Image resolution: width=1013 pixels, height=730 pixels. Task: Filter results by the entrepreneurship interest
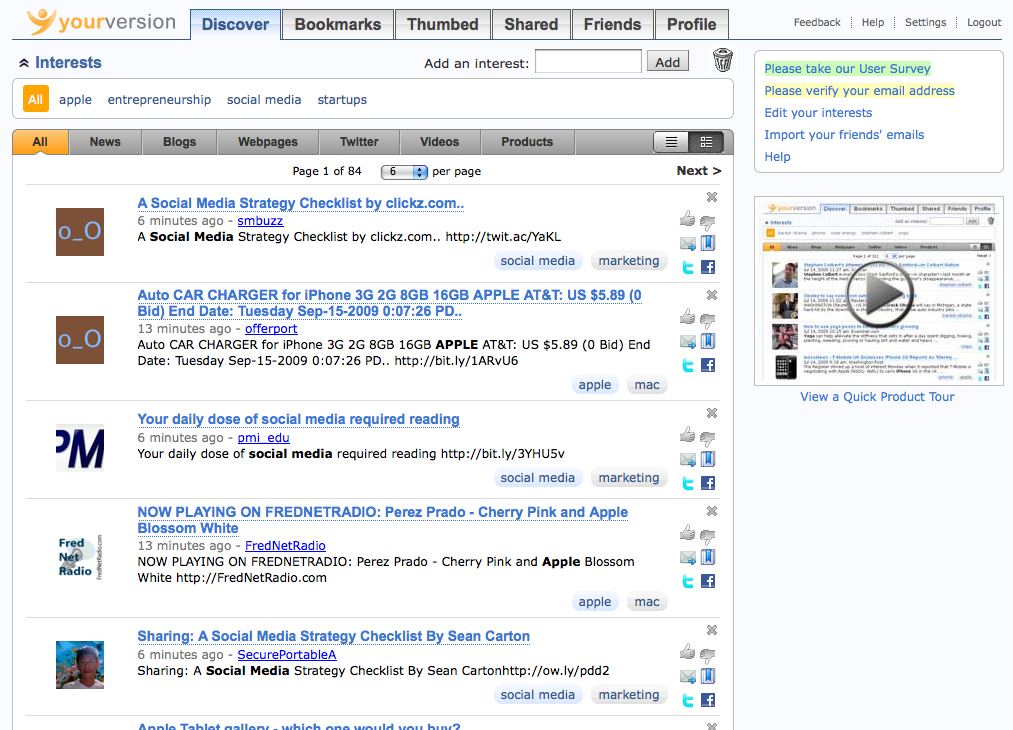(x=159, y=99)
